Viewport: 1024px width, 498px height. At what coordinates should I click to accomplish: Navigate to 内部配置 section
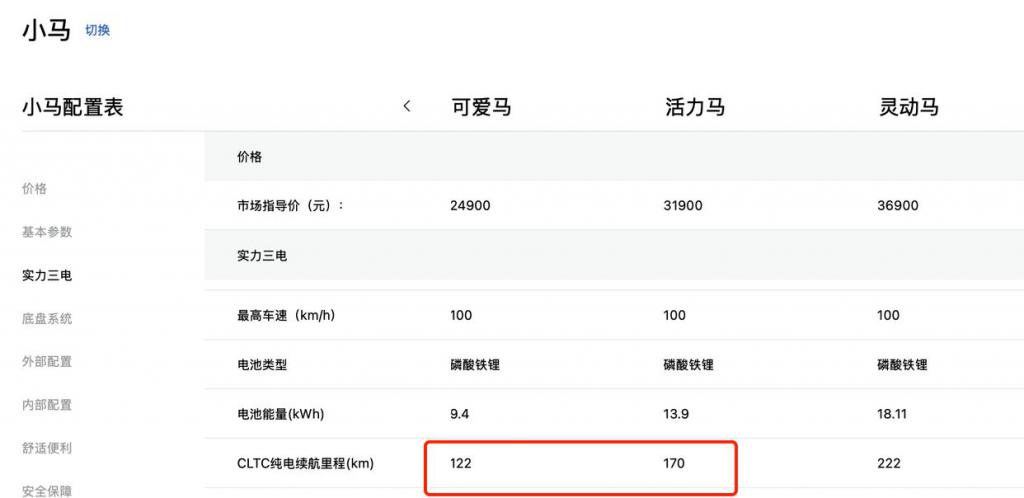pos(47,405)
